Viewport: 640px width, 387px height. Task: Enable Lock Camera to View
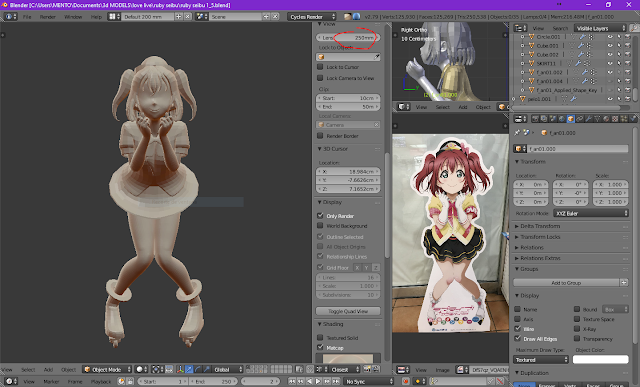click(x=320, y=78)
